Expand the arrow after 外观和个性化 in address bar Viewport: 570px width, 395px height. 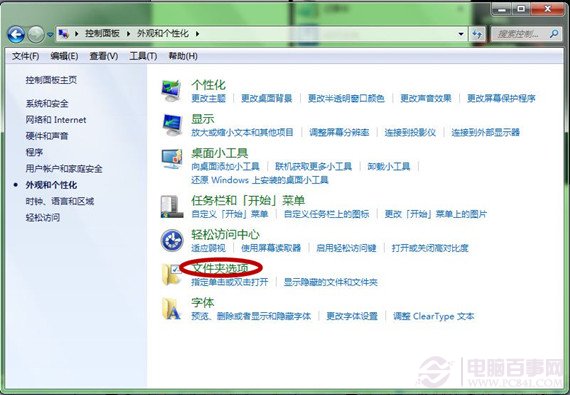[197, 34]
